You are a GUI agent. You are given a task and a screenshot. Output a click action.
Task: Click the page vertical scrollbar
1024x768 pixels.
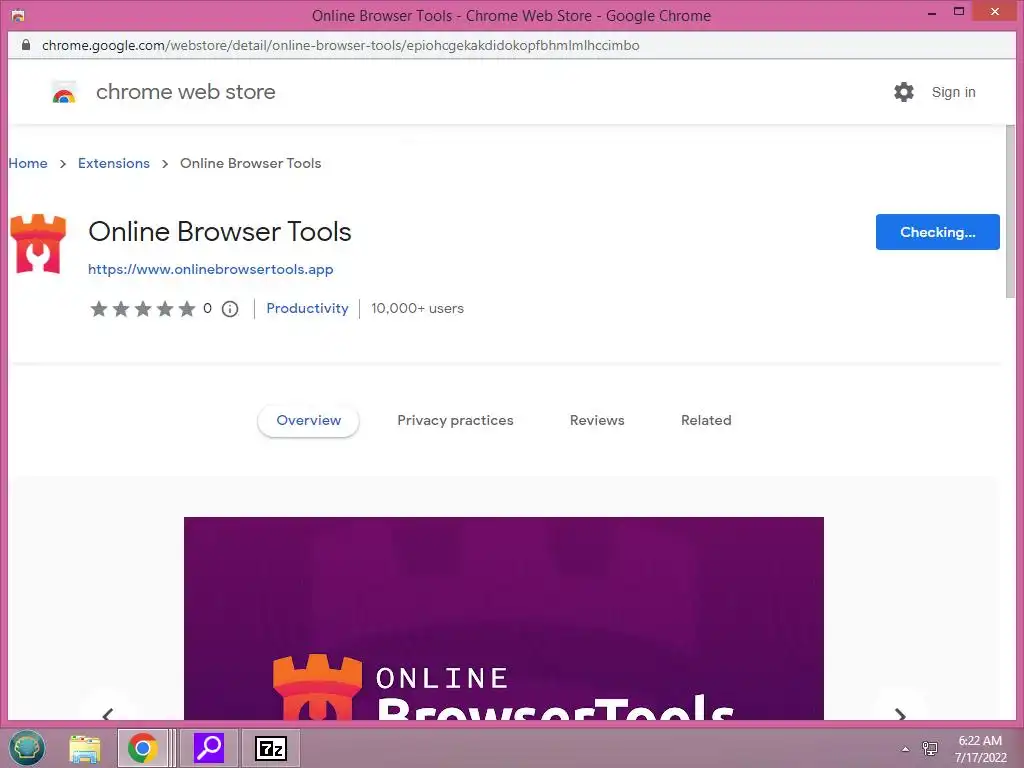pos(1010,212)
